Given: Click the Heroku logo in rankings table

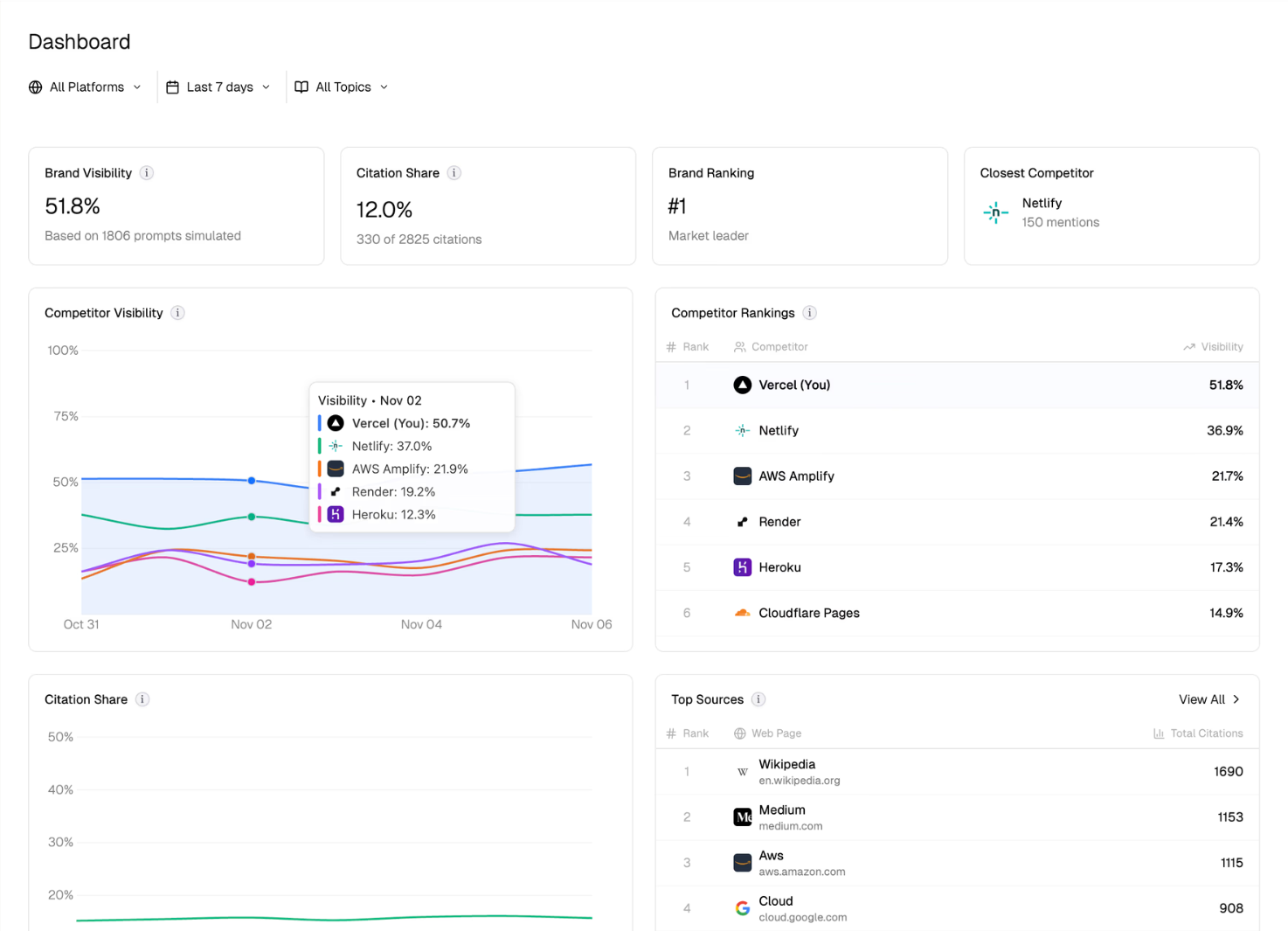Looking at the screenshot, I should coord(742,567).
